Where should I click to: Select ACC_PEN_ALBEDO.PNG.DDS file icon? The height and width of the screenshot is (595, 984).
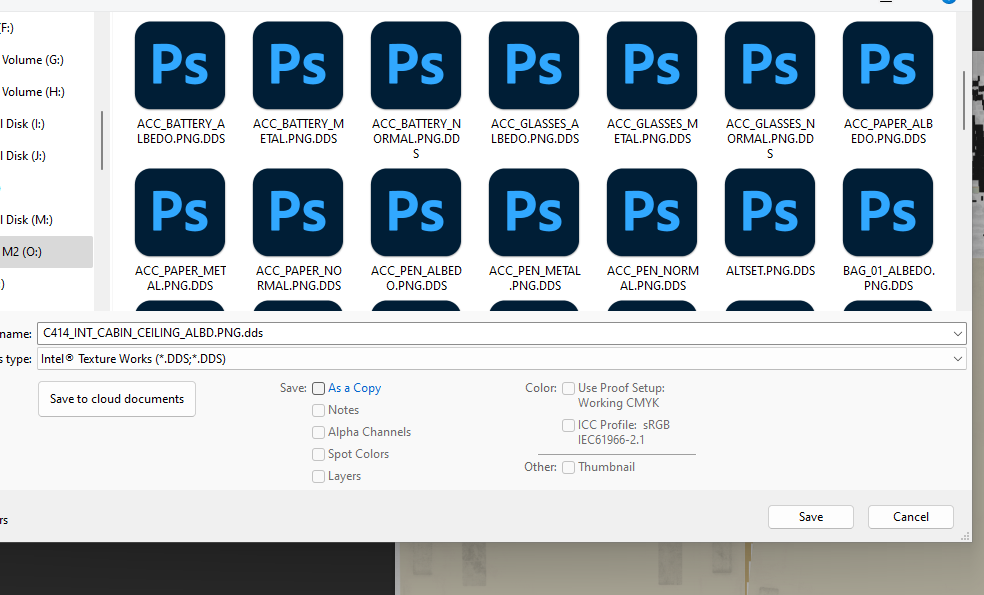(416, 212)
